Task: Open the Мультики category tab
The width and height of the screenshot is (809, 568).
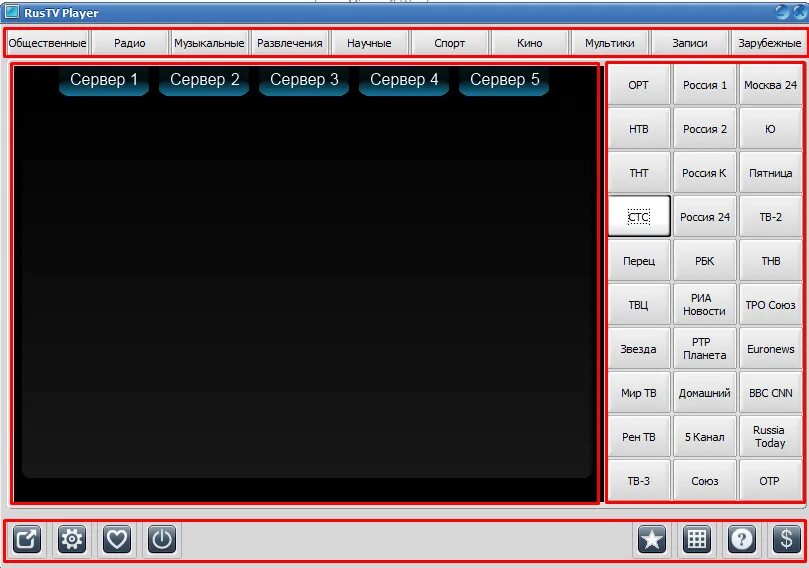Action: pyautogui.click(x=609, y=43)
